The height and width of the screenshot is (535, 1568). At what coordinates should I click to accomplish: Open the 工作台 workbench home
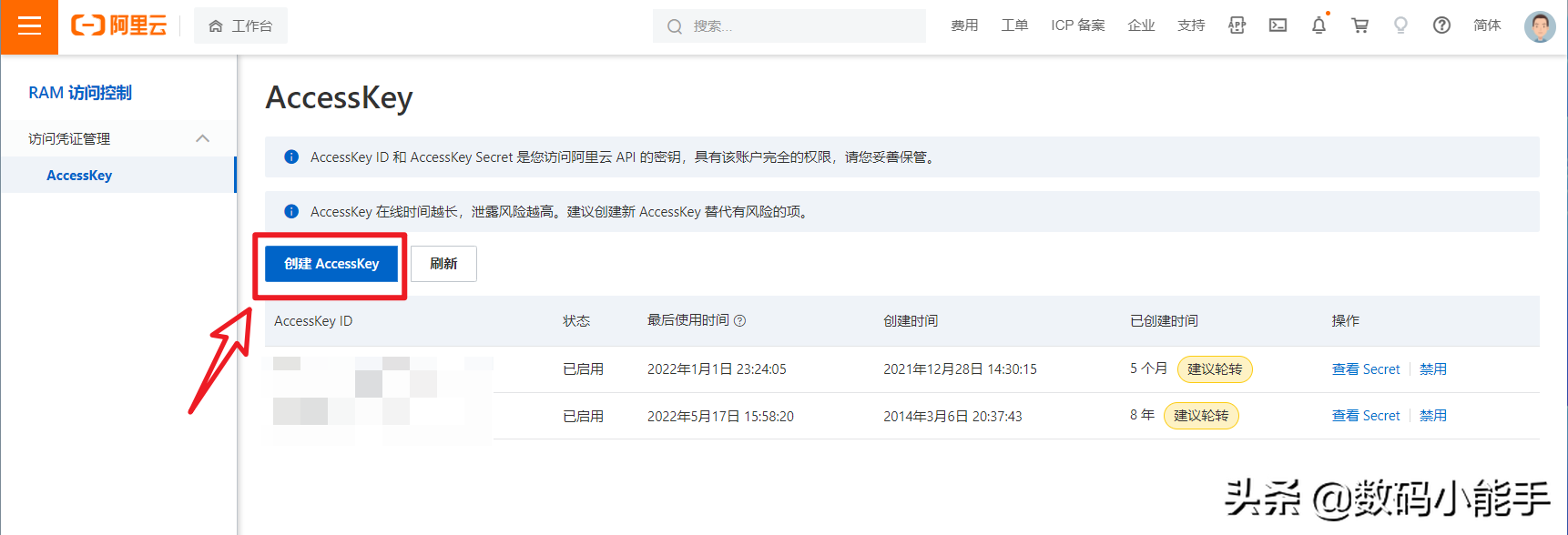(240, 26)
